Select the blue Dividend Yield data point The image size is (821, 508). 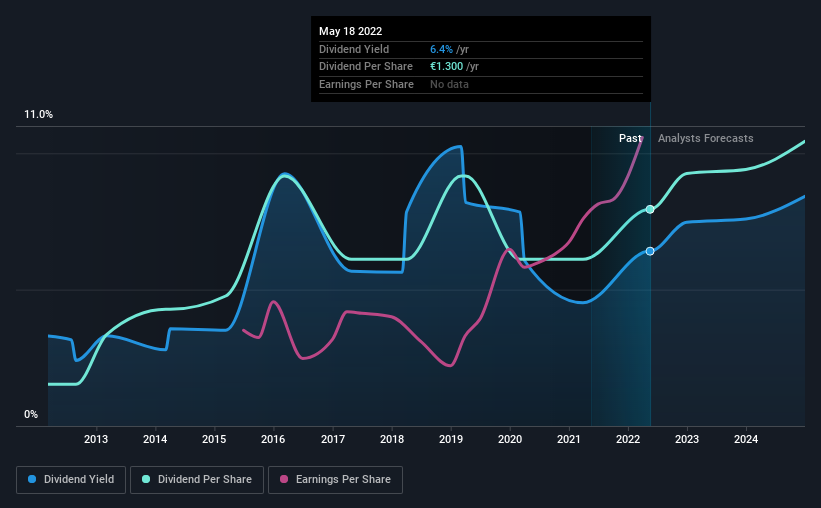point(650,251)
